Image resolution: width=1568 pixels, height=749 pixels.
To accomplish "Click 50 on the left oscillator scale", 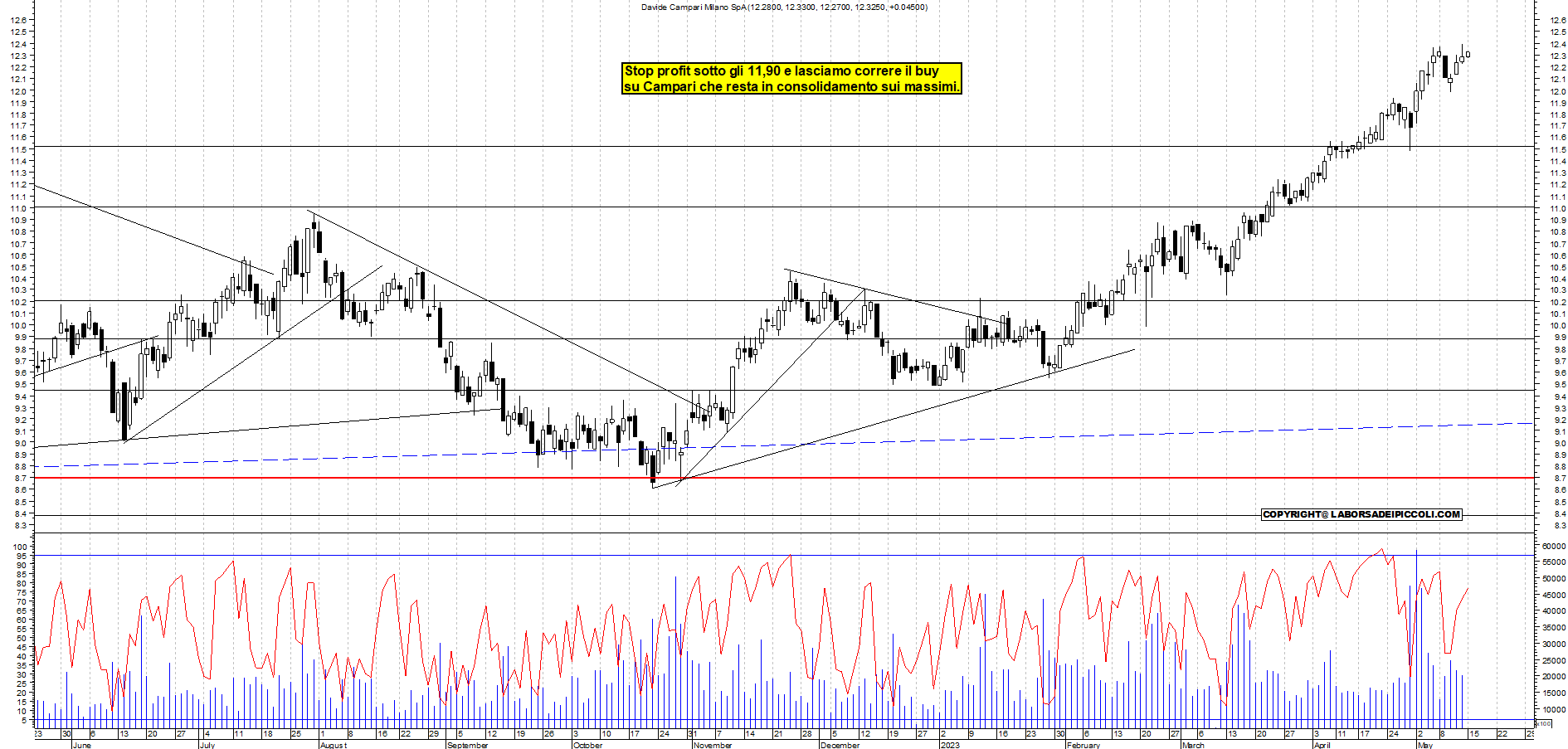I will click(x=22, y=638).
